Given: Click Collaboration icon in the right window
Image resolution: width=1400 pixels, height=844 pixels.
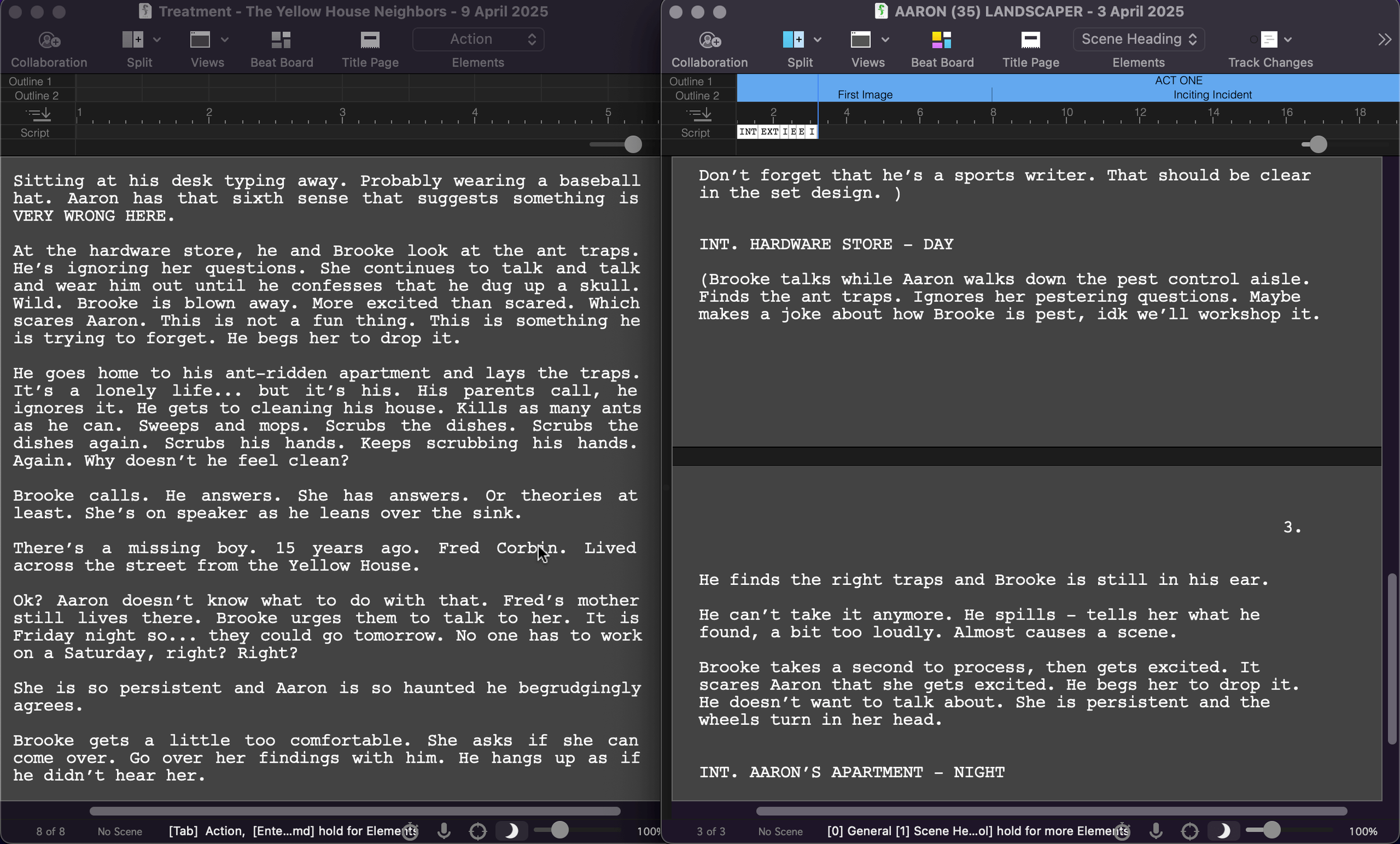Looking at the screenshot, I should (x=709, y=40).
